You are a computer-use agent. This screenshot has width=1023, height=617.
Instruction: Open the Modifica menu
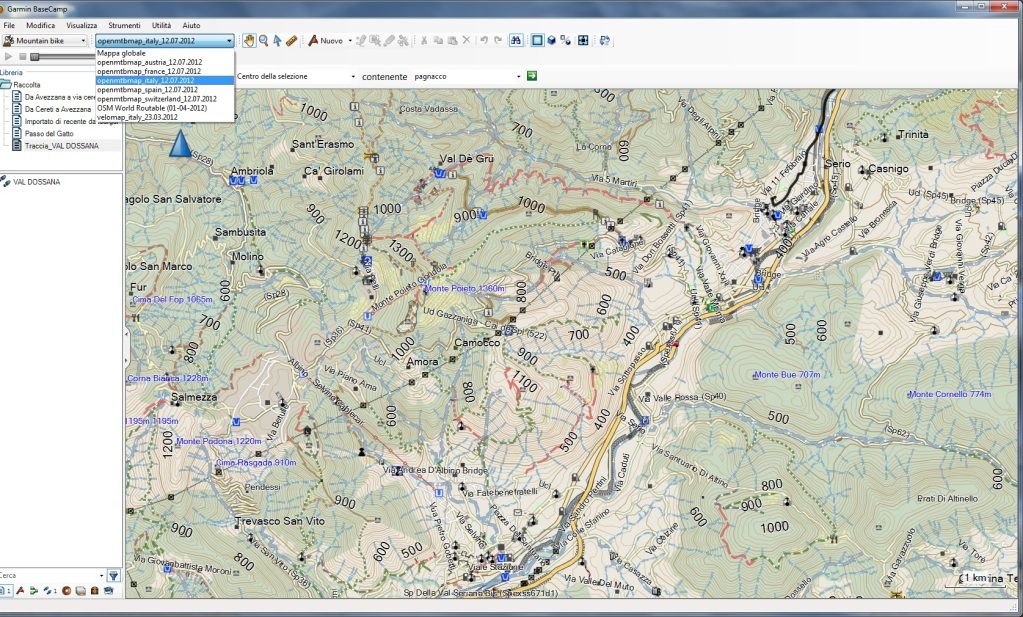tap(40, 25)
